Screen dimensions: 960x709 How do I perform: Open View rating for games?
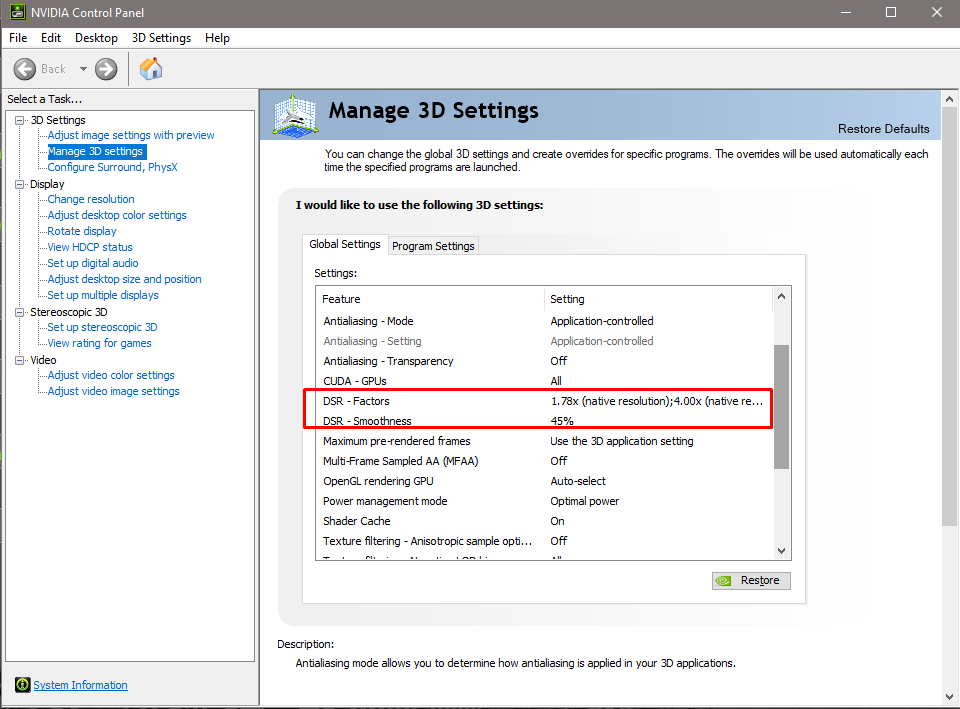(x=99, y=343)
